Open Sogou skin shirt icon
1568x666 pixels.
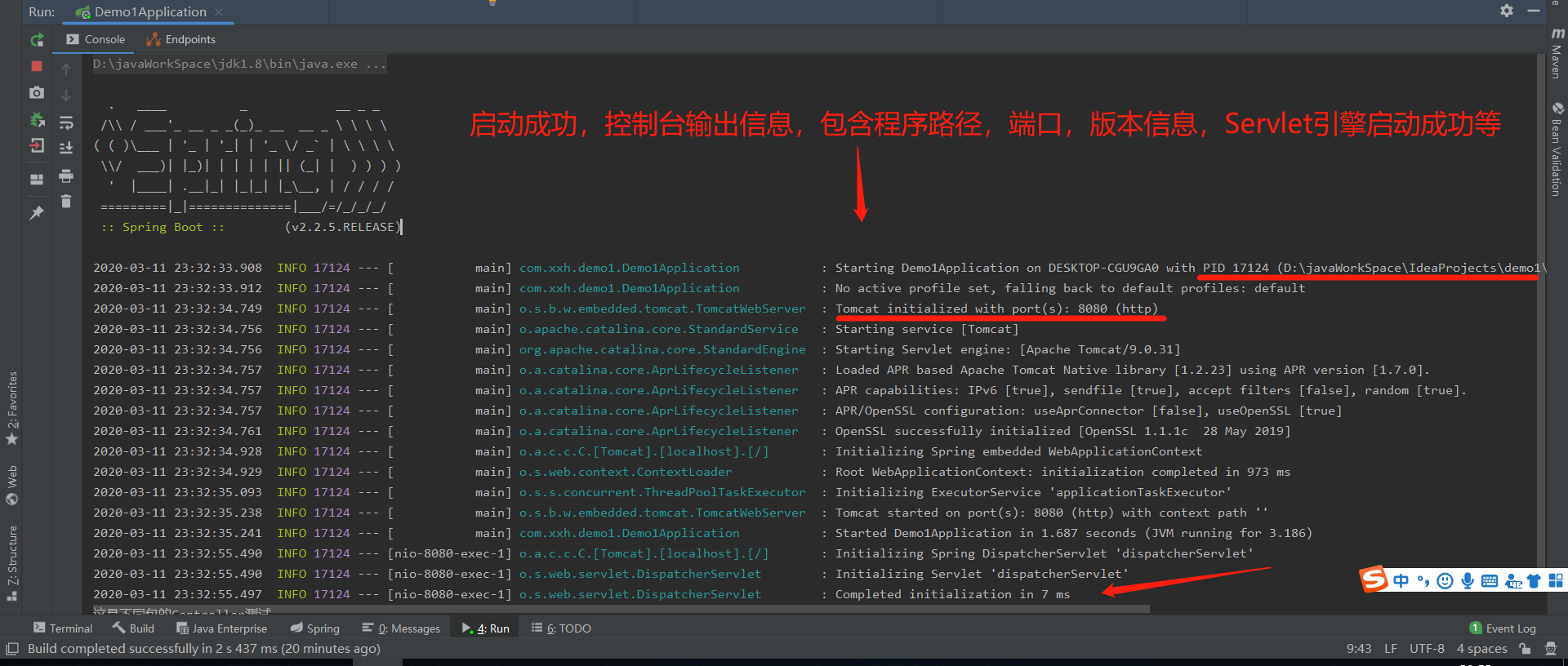click(1534, 581)
